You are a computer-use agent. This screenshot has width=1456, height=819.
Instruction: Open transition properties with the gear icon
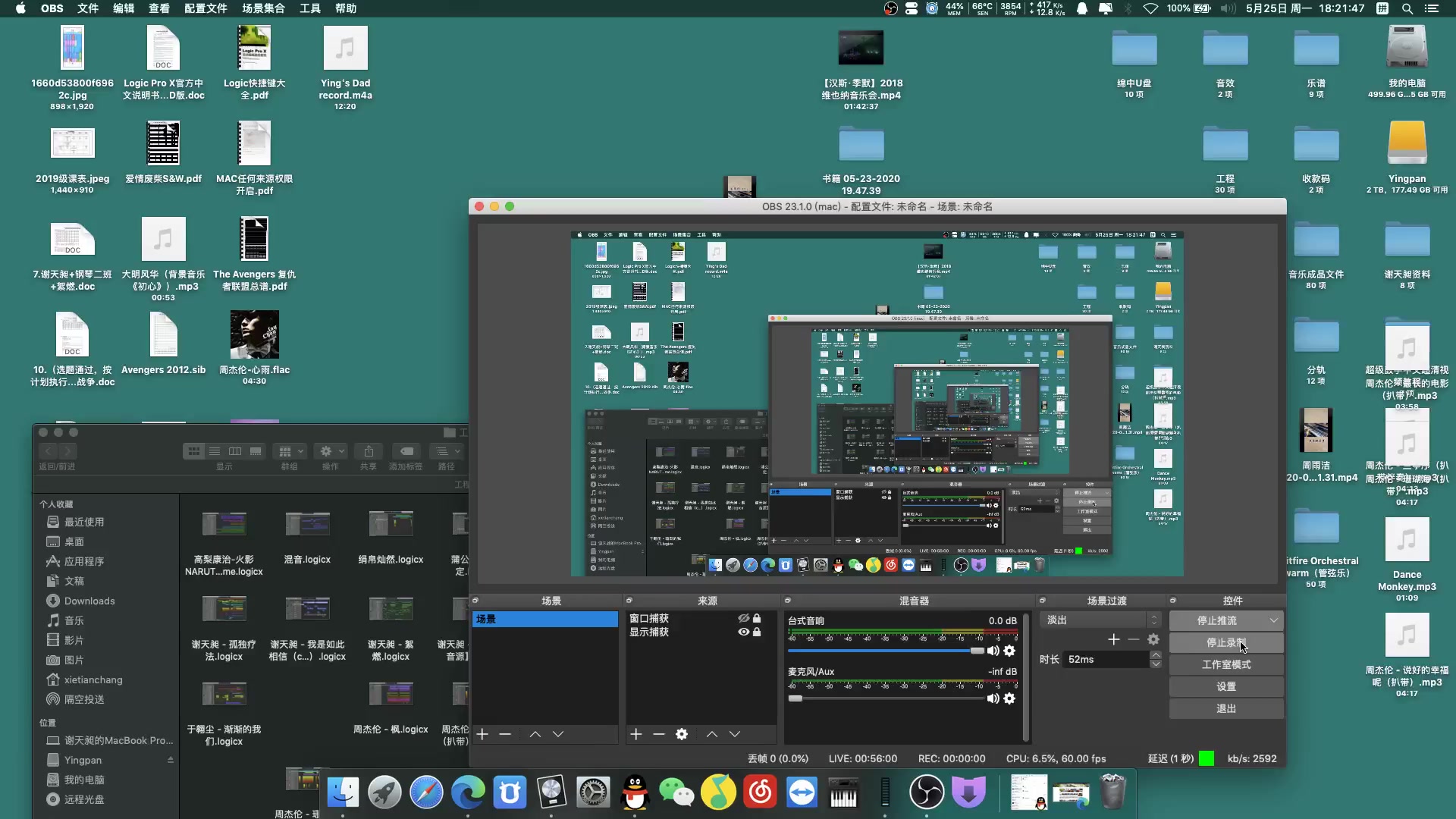point(1153,639)
